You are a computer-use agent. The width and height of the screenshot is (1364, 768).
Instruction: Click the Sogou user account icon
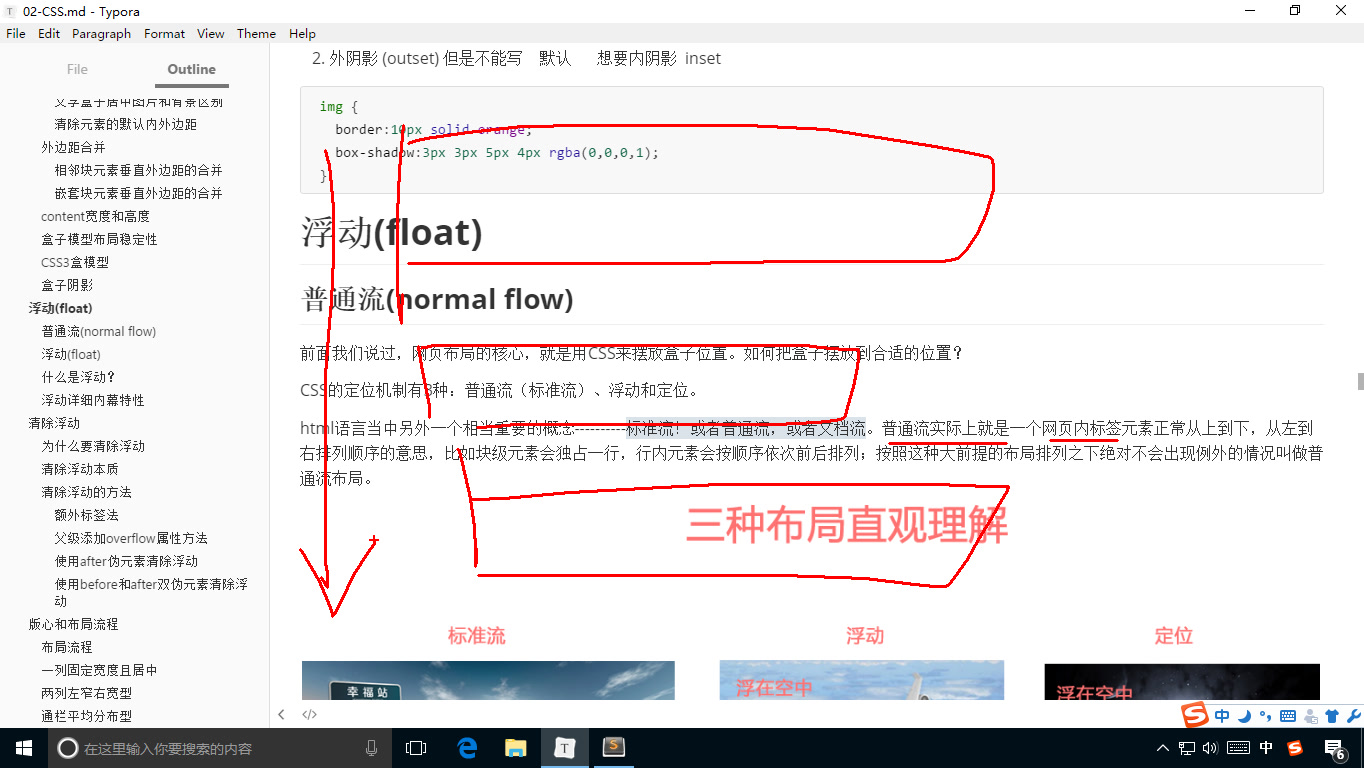[x=1311, y=716]
